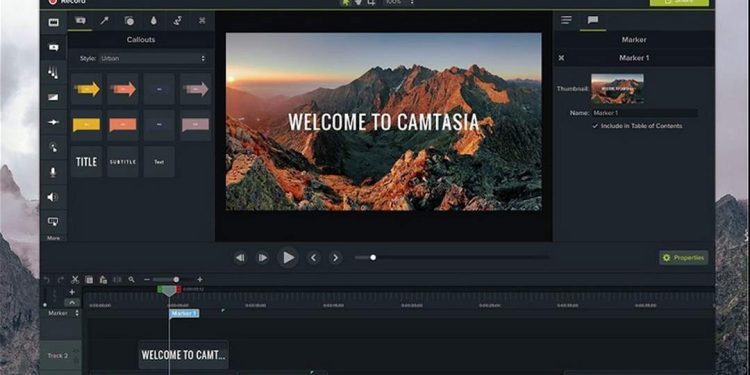Select Marker 1 on the timeline
Screen dimensions: 750x375
tap(184, 314)
